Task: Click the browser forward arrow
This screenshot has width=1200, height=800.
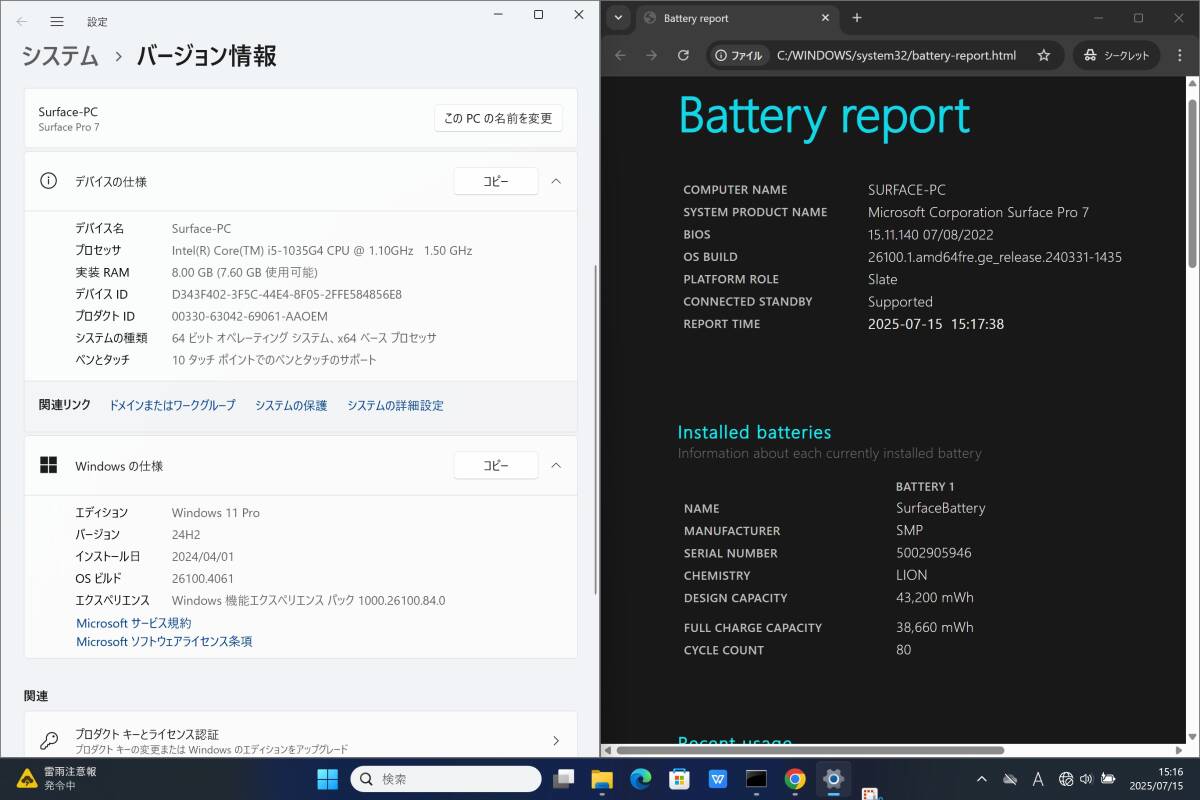Action: point(652,56)
